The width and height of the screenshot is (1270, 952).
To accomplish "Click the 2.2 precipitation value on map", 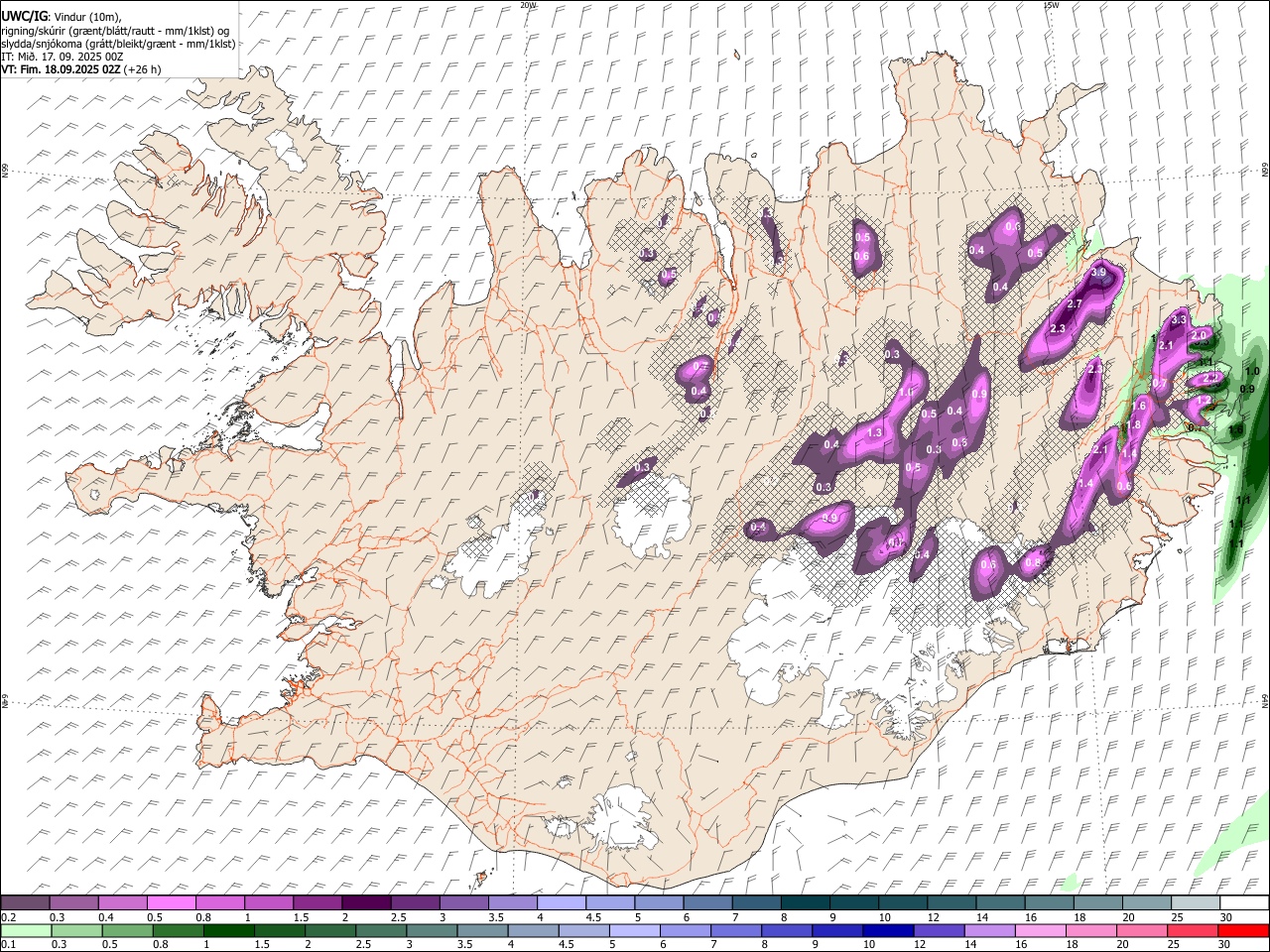I will pyautogui.click(x=1210, y=378).
